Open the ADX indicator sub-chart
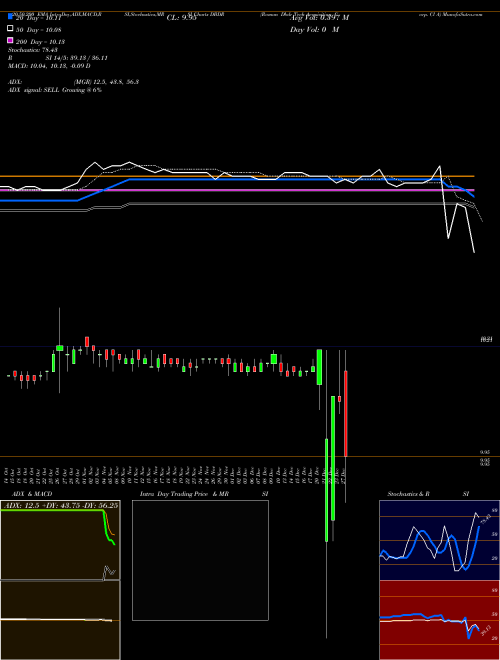 coord(60,540)
